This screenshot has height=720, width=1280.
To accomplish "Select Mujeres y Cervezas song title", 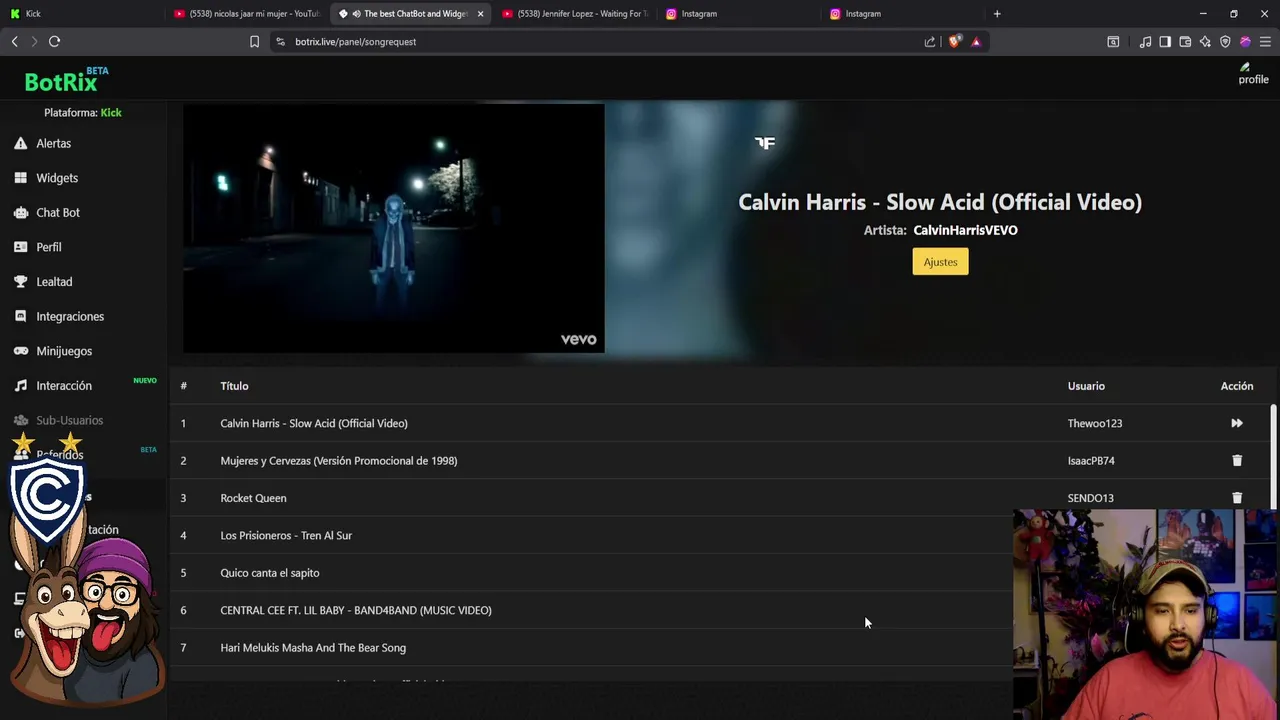I will [x=339, y=461].
